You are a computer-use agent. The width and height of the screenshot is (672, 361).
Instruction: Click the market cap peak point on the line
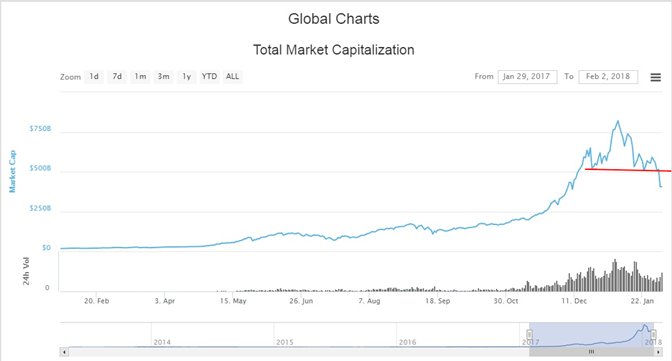(618, 121)
